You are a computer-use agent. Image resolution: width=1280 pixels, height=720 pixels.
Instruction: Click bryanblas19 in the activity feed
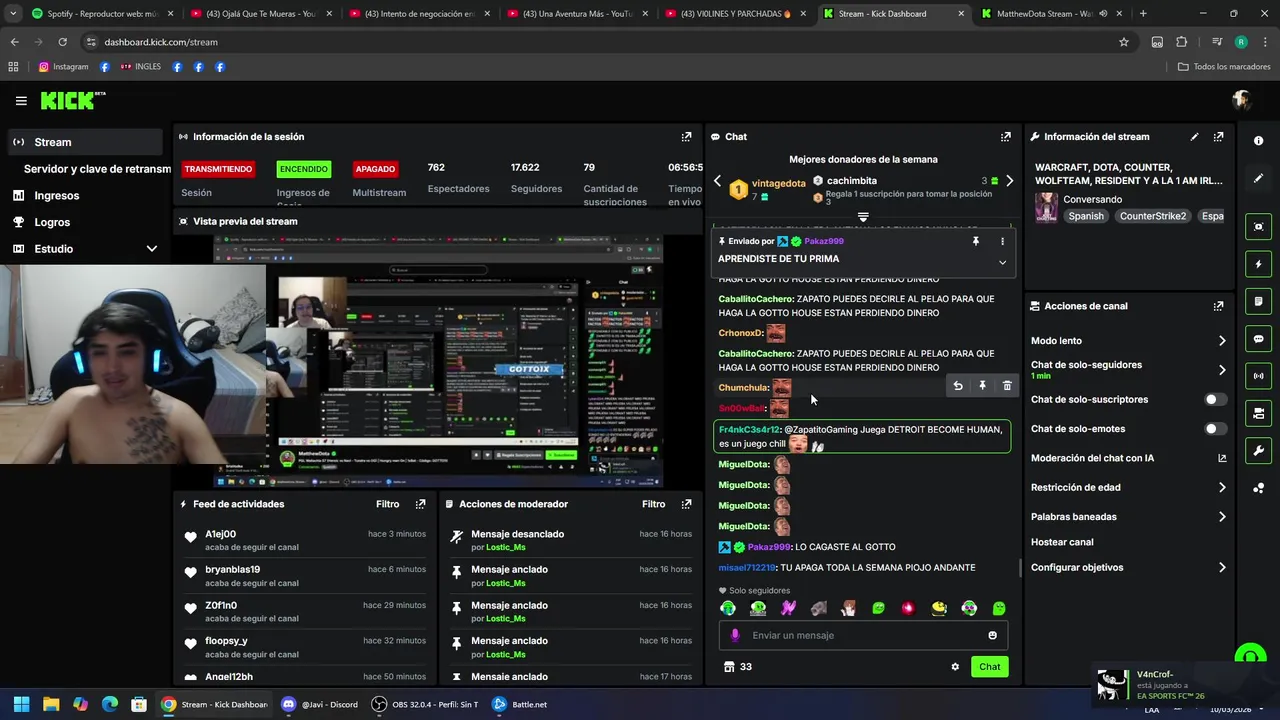232,570
